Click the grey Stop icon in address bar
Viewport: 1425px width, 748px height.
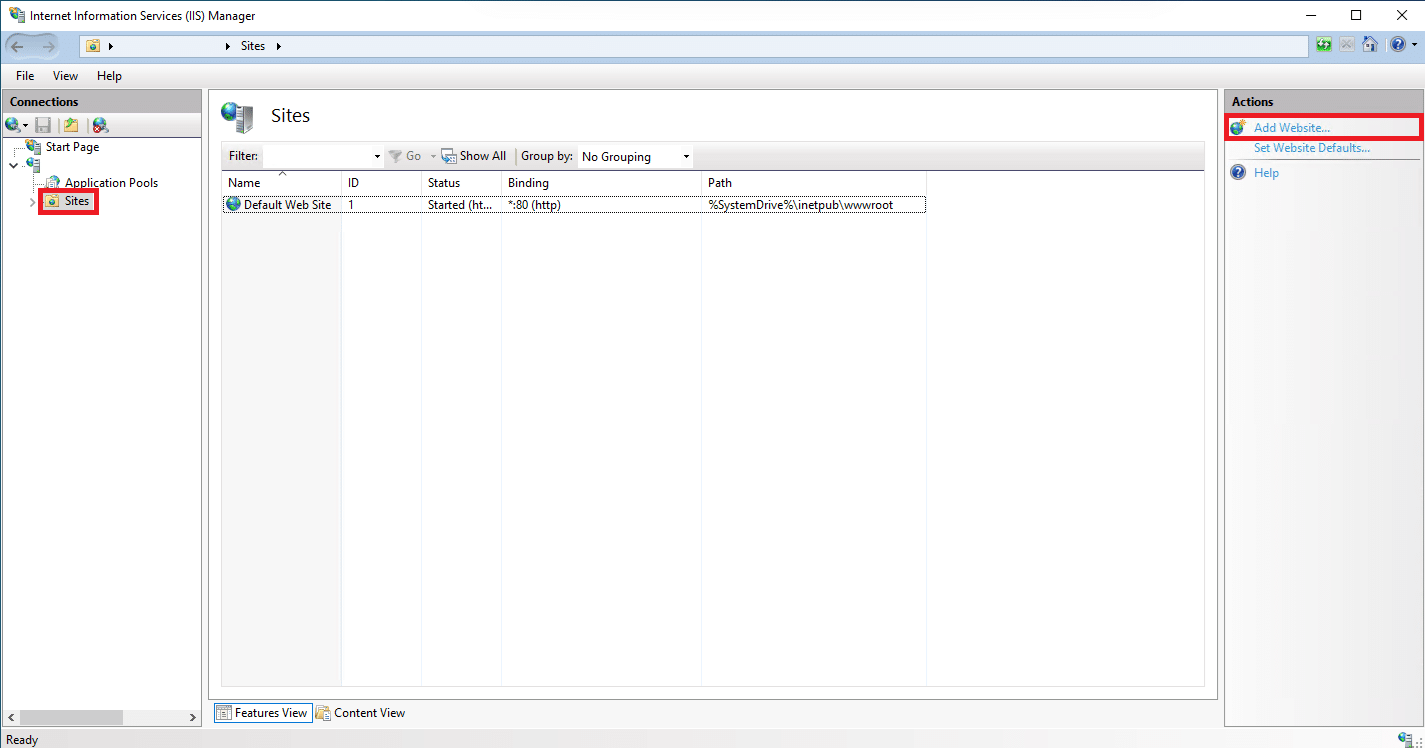[1347, 45]
